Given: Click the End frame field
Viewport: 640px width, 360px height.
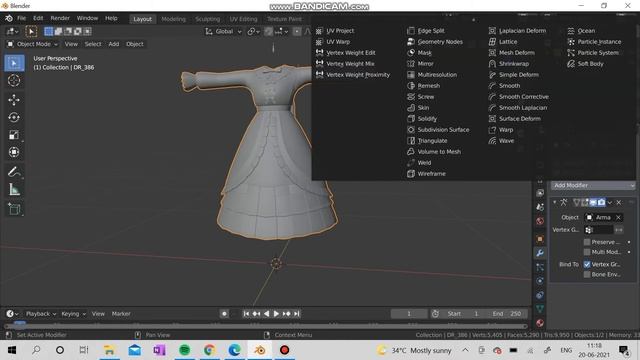Looking at the screenshot, I should coord(507,314).
